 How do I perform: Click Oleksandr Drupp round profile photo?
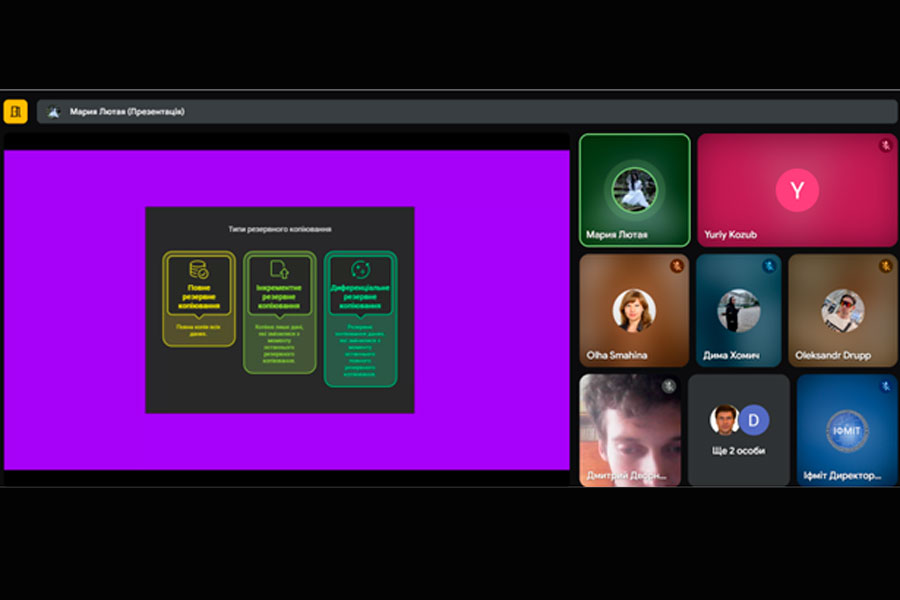[x=843, y=311]
